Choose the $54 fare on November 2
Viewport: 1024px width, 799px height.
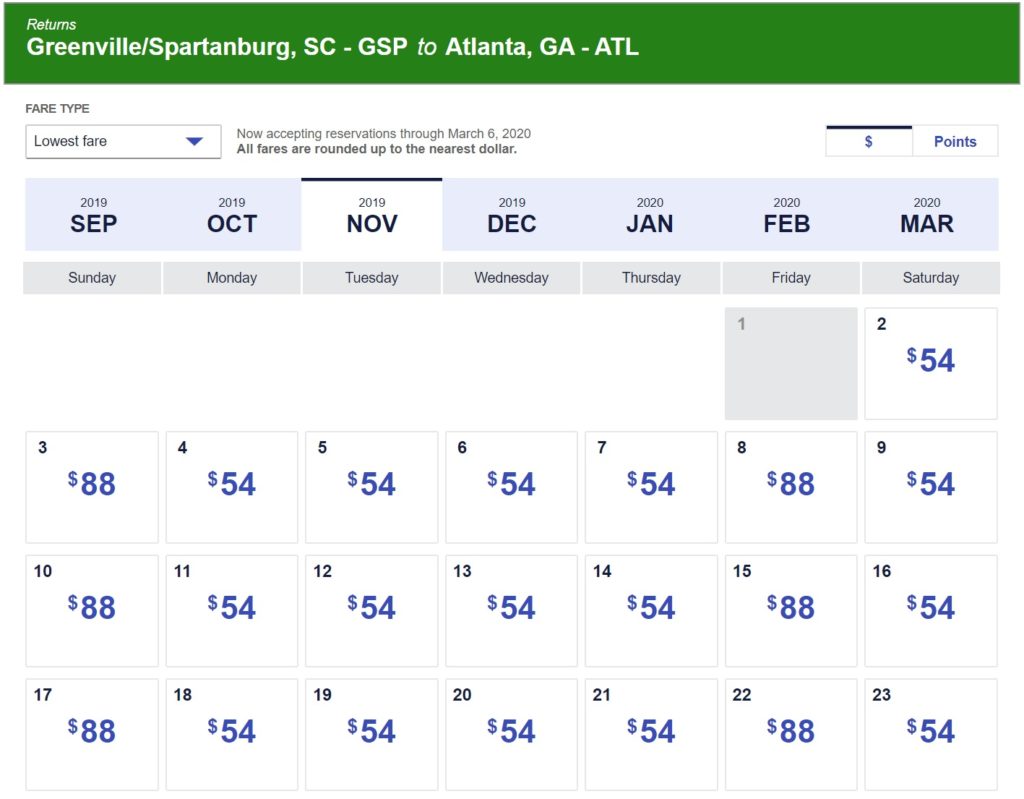931,362
